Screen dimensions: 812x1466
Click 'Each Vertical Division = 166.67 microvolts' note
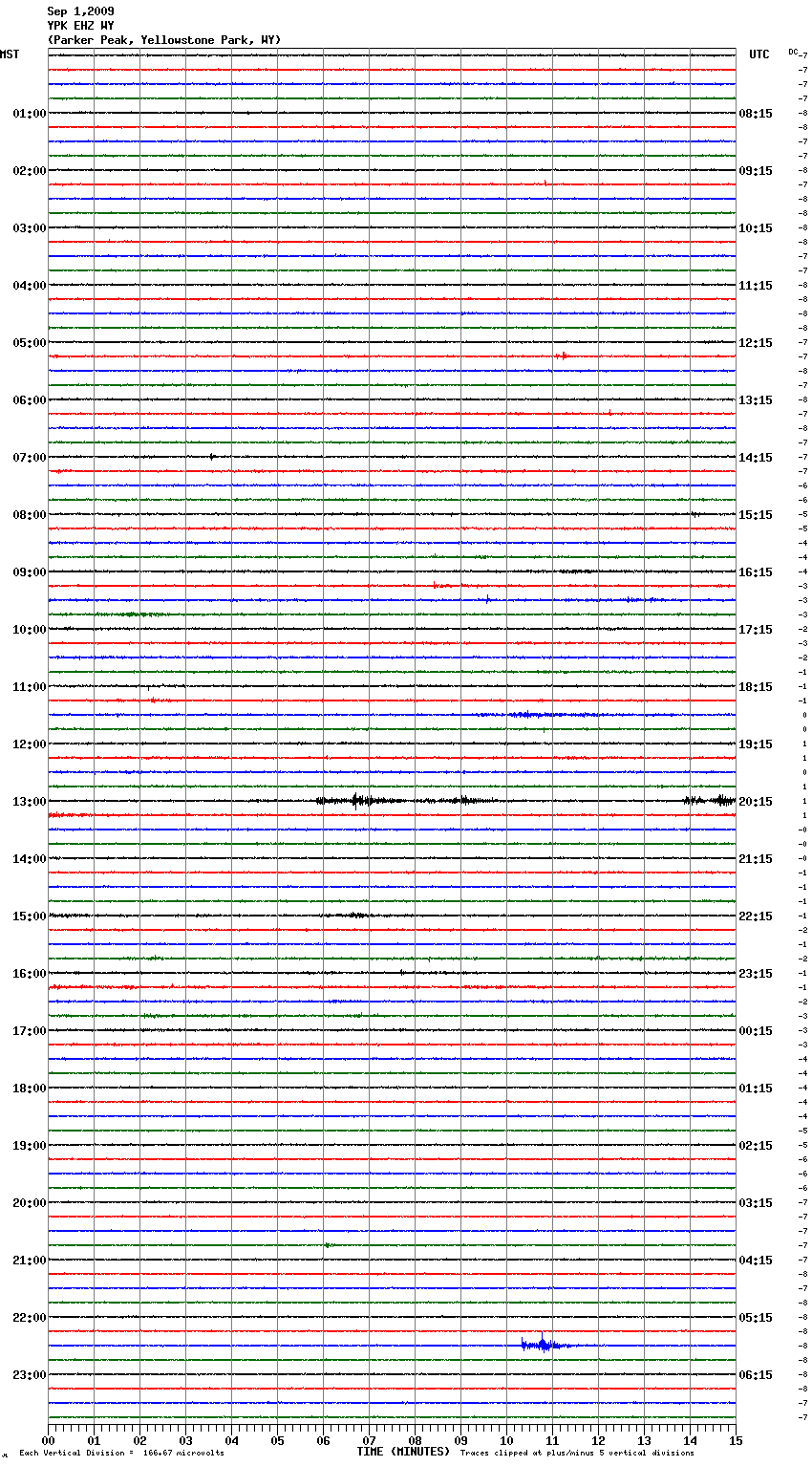(121, 1454)
